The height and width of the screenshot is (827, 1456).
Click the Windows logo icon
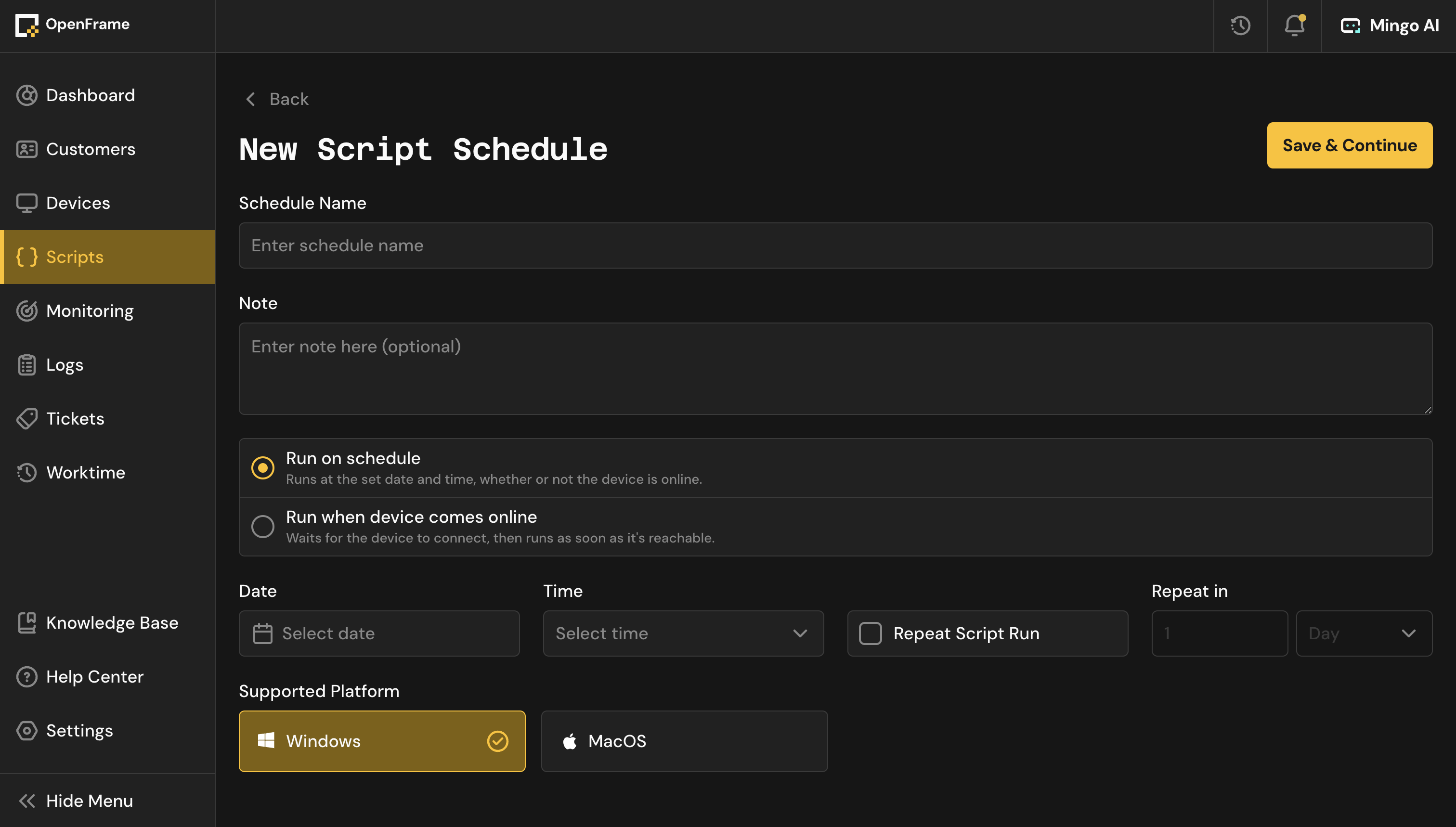pos(266,741)
